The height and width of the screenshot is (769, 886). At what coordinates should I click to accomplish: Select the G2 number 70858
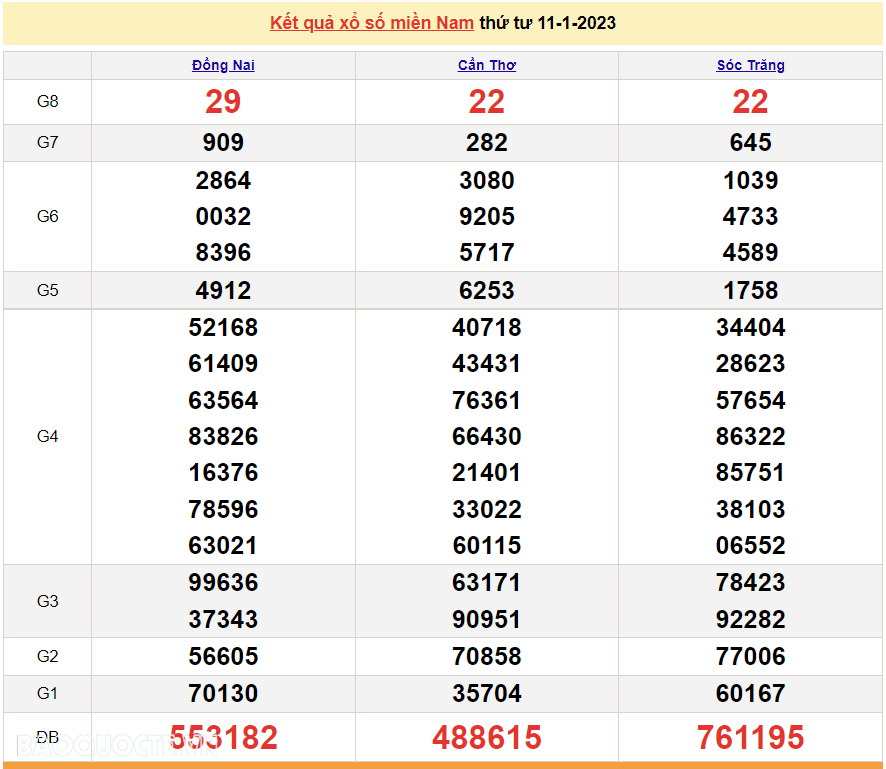(487, 657)
